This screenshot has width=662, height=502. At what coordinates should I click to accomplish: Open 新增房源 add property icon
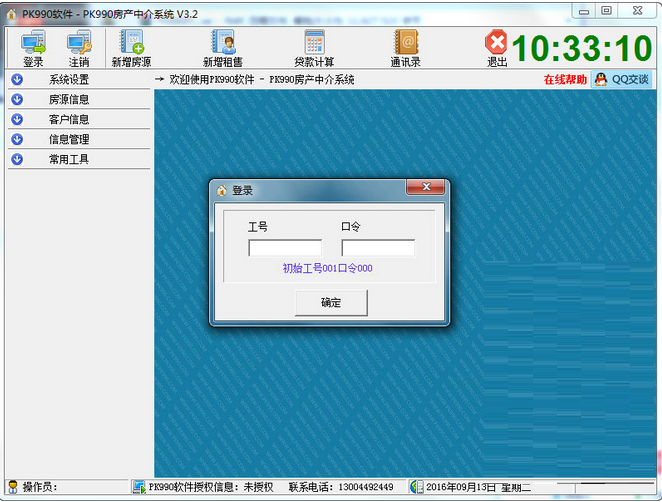[132, 42]
